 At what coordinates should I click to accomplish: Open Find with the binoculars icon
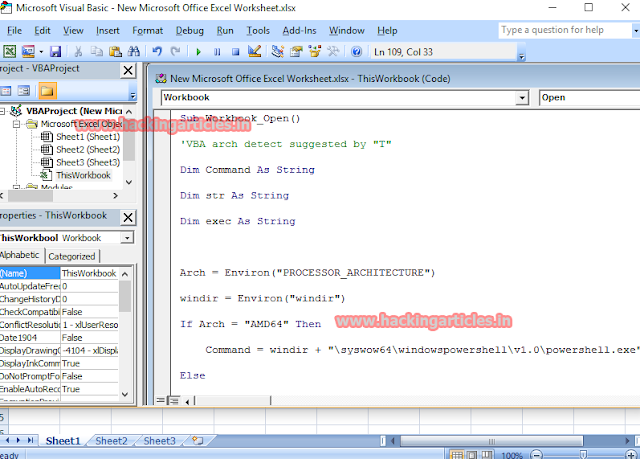click(134, 51)
